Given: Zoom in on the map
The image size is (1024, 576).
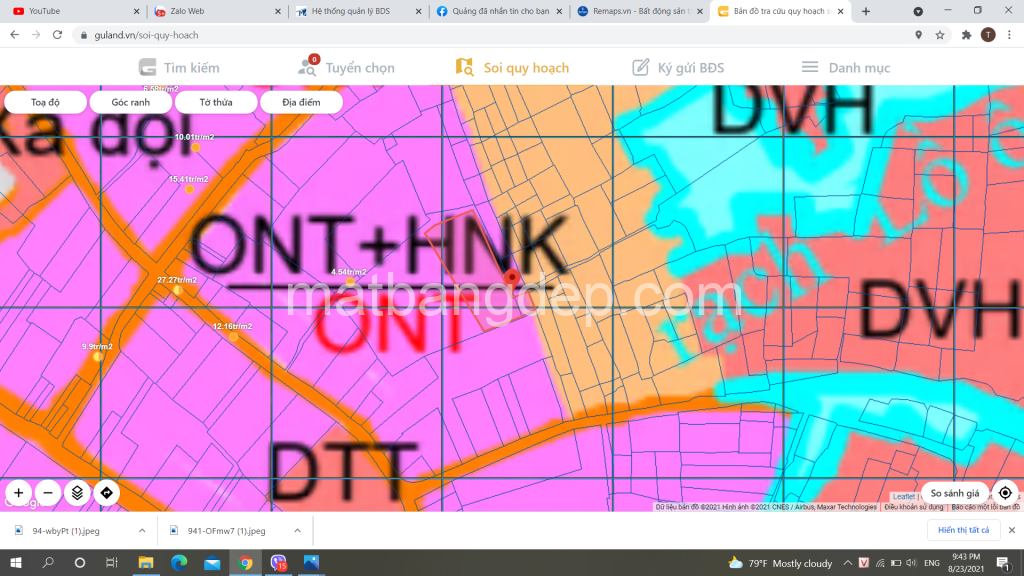Looking at the screenshot, I should [18, 493].
